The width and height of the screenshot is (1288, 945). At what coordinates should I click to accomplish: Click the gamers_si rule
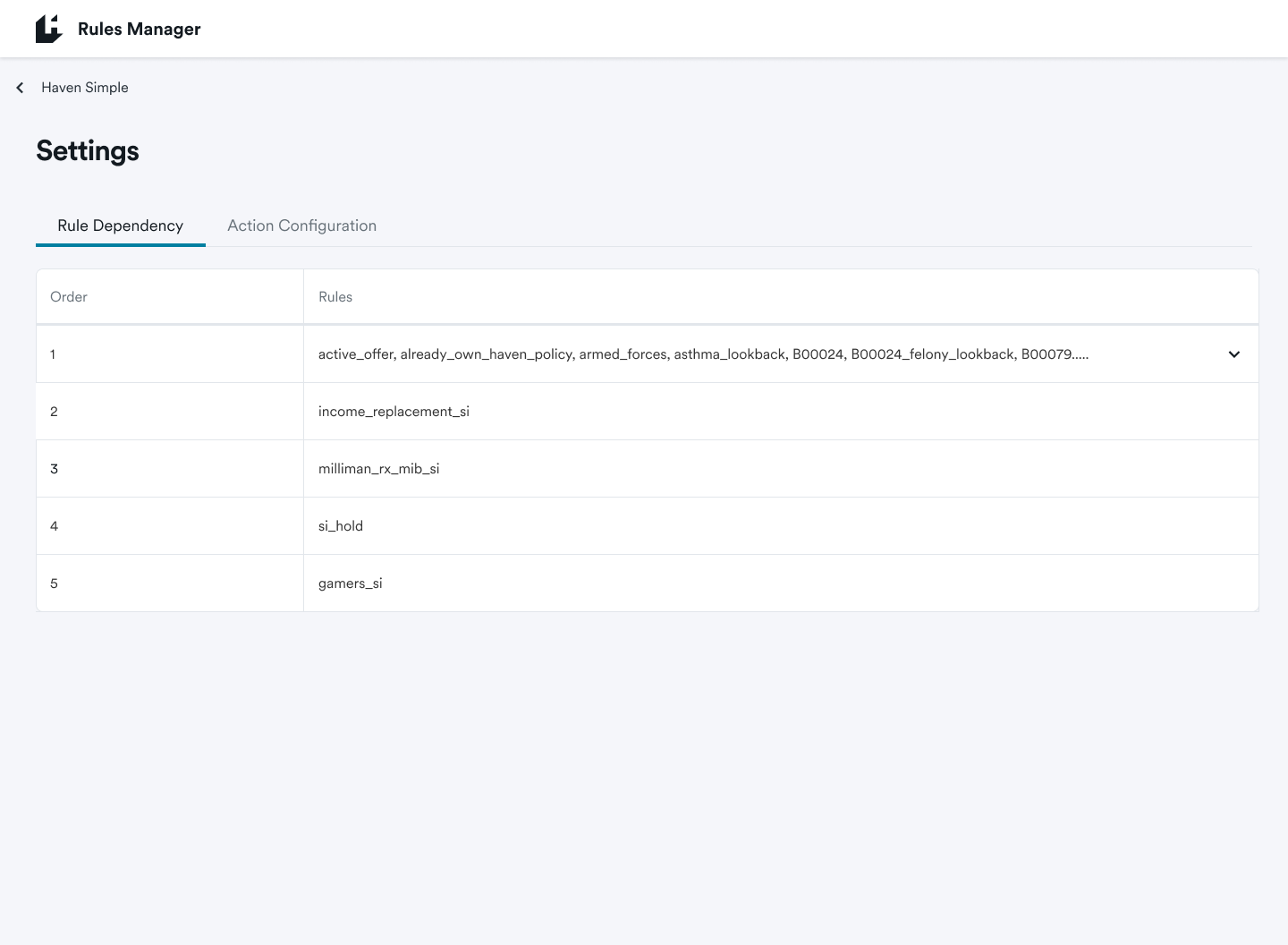350,583
